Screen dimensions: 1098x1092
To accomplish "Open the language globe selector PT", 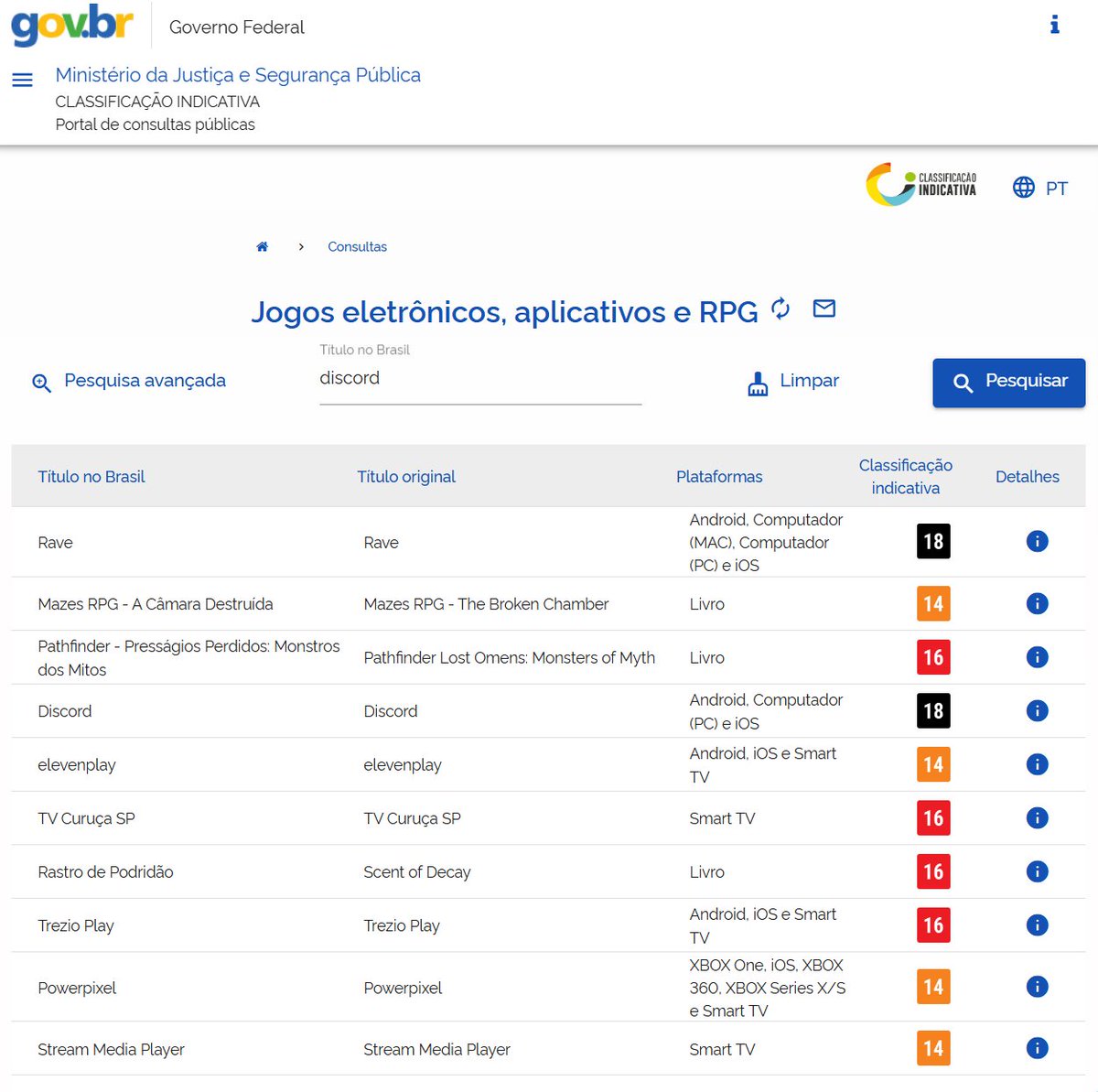I will (1040, 188).
